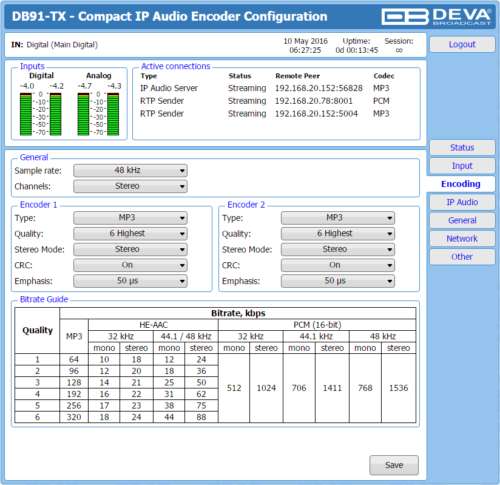Log out using the Logout button
Viewport: 500px width, 485px height.
pyautogui.click(x=462, y=44)
